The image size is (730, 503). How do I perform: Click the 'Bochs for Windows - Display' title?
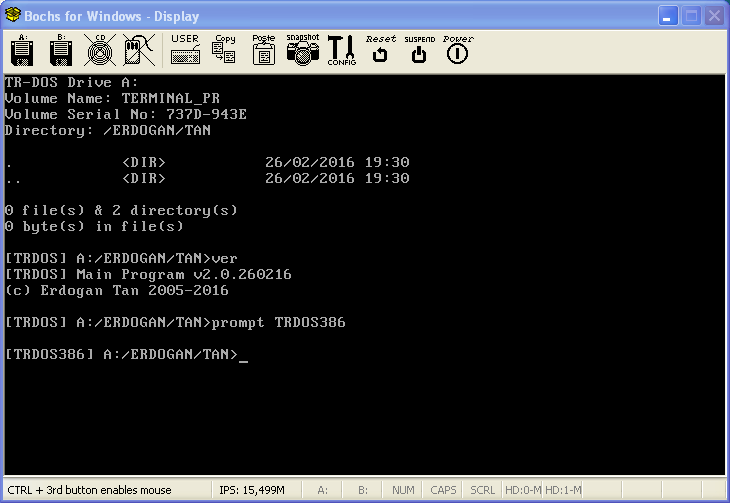(x=111, y=16)
